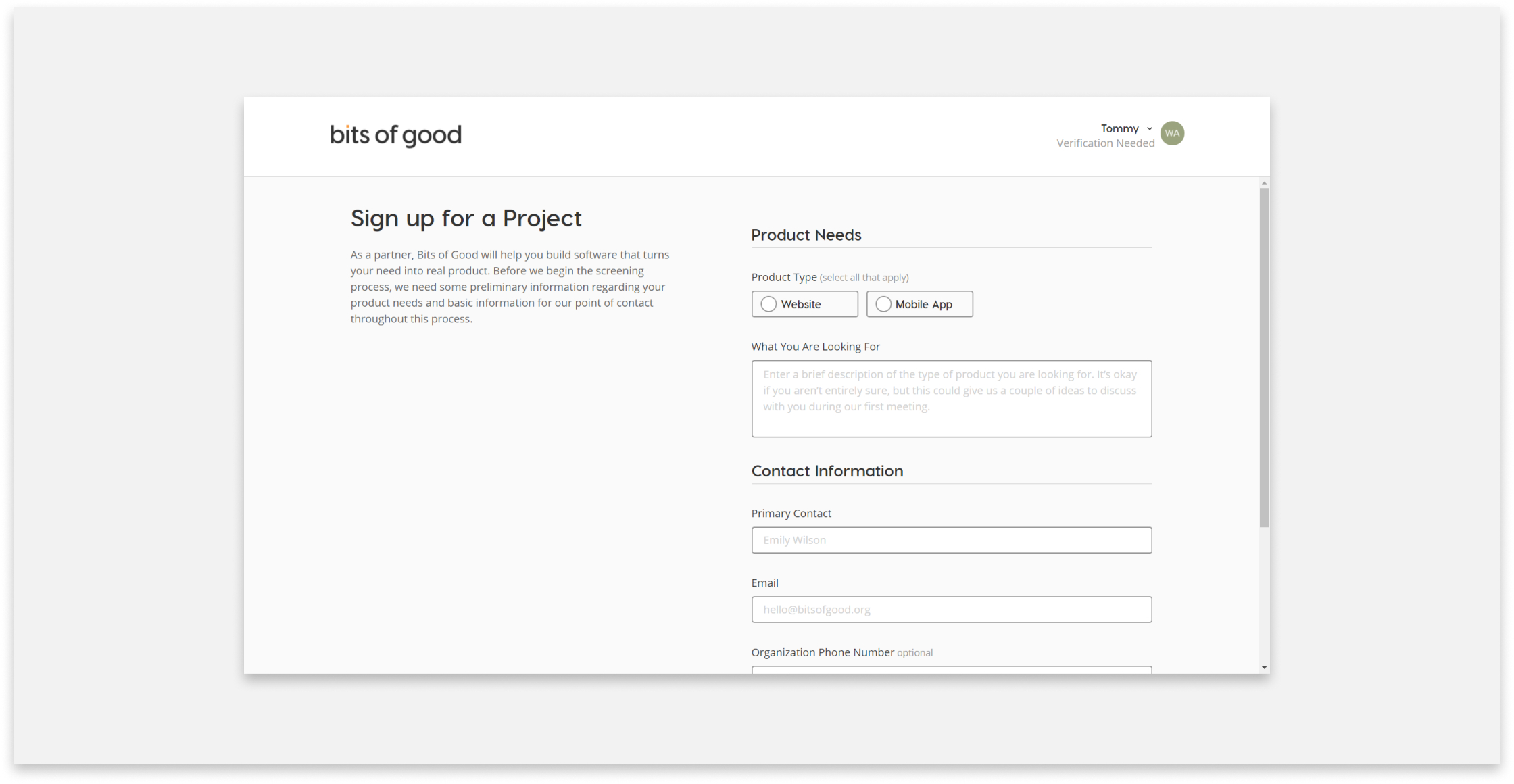The image size is (1514, 784).
Task: Expand the chevron next to Tommy
Action: (x=1150, y=128)
